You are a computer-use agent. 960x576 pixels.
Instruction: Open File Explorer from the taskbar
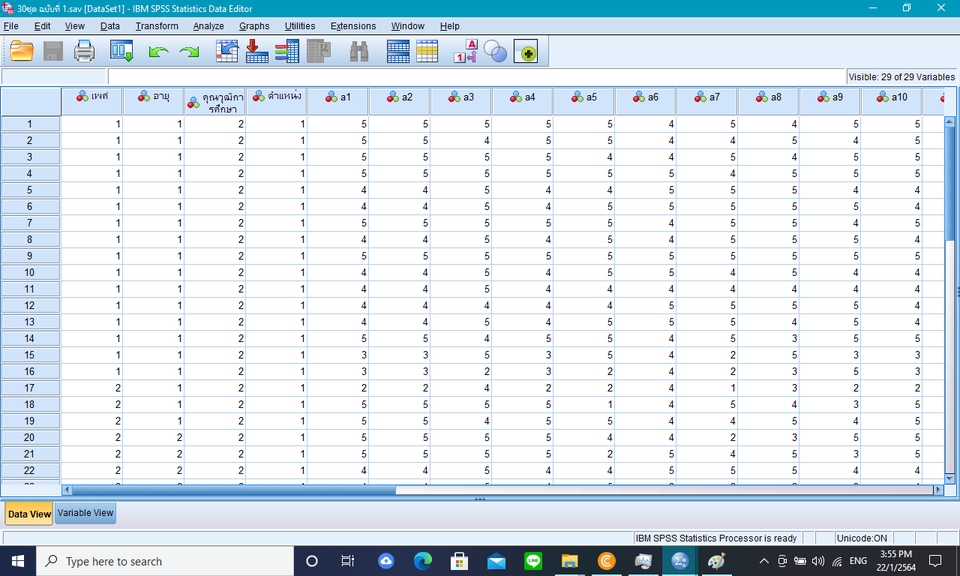click(x=569, y=561)
